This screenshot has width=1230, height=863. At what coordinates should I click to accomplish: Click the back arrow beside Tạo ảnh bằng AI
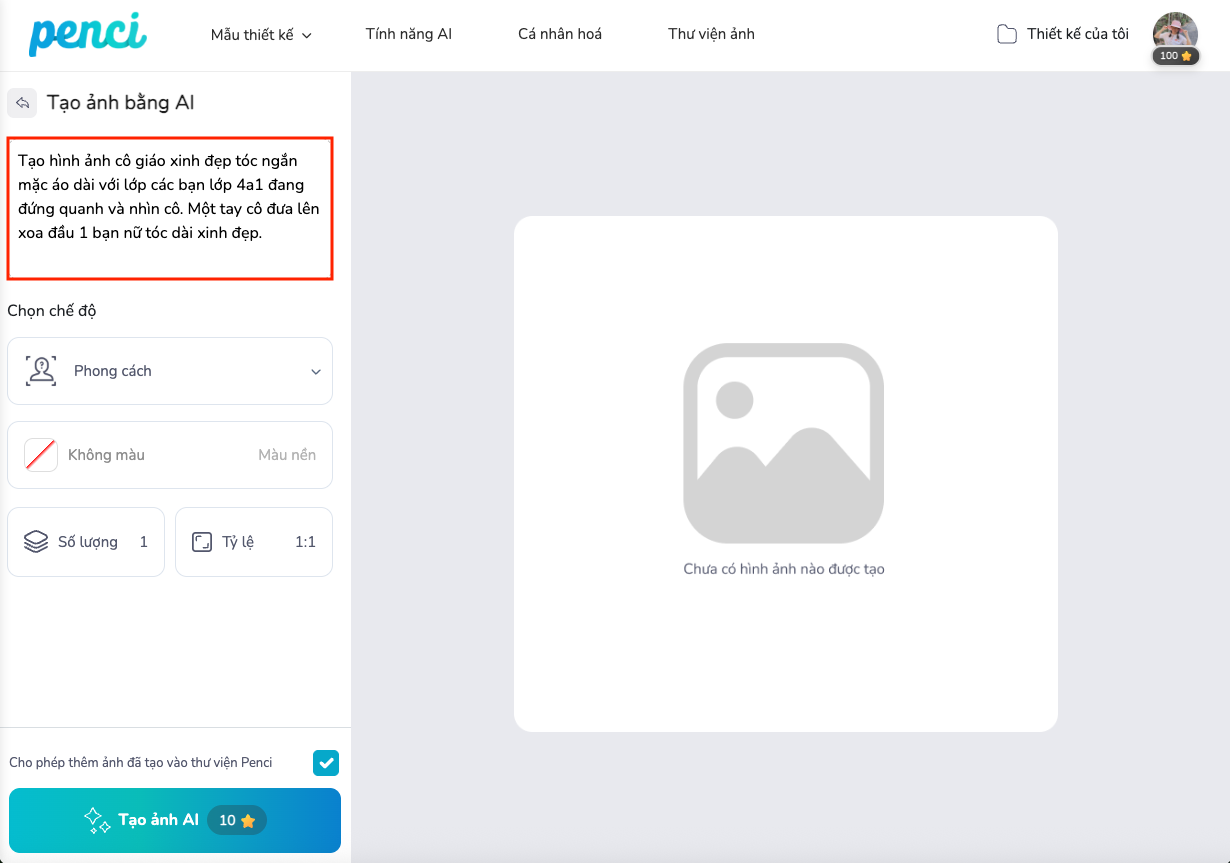pyautogui.click(x=22, y=103)
